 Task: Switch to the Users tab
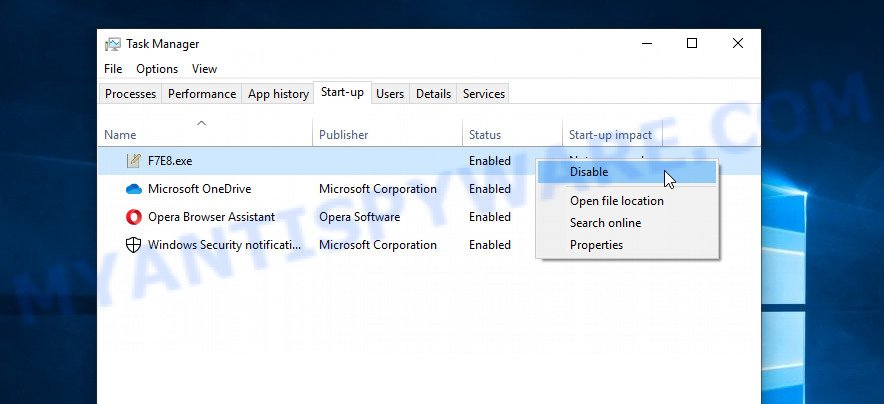(x=390, y=94)
